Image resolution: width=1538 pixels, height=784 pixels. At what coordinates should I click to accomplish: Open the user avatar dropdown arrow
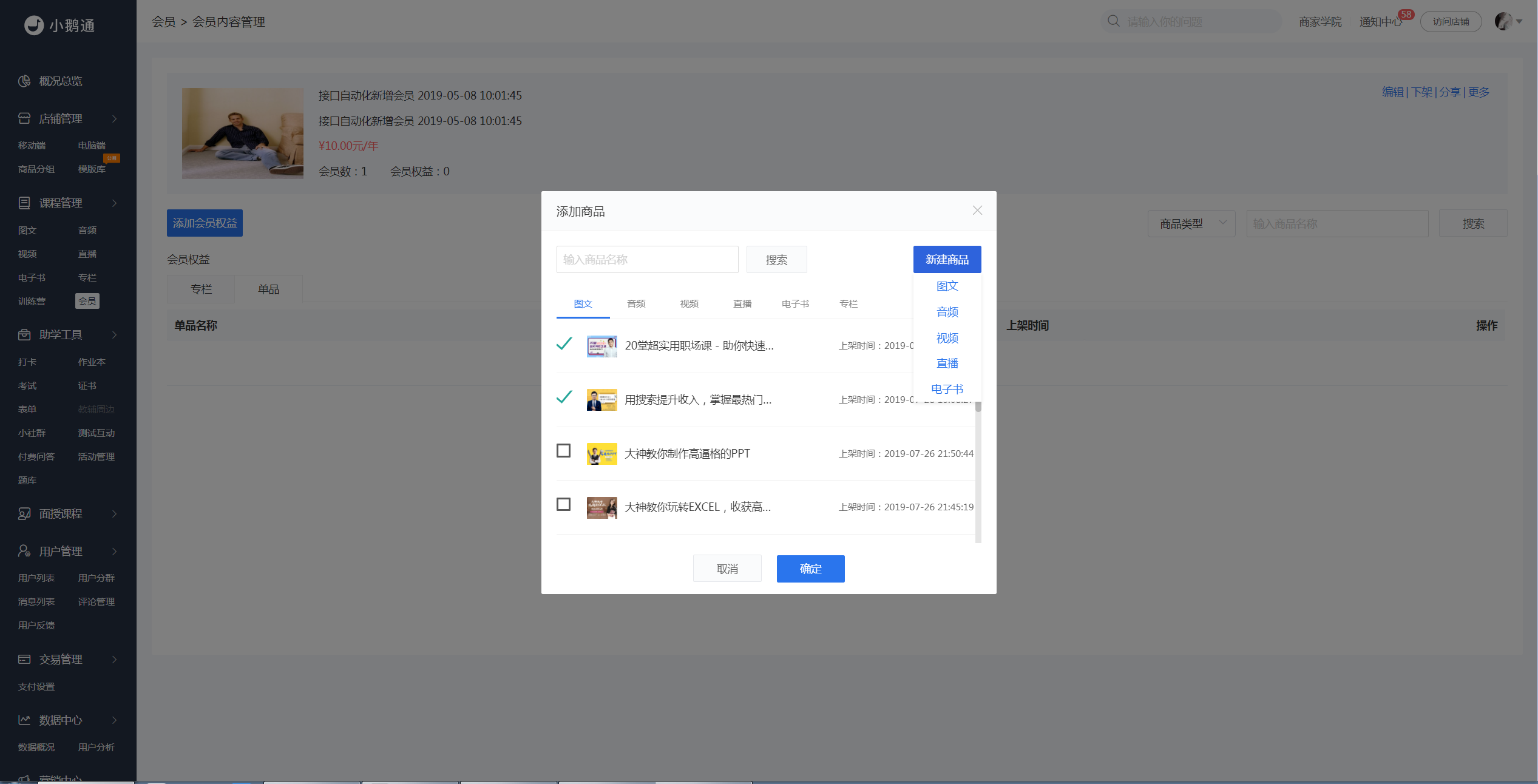(x=1519, y=21)
